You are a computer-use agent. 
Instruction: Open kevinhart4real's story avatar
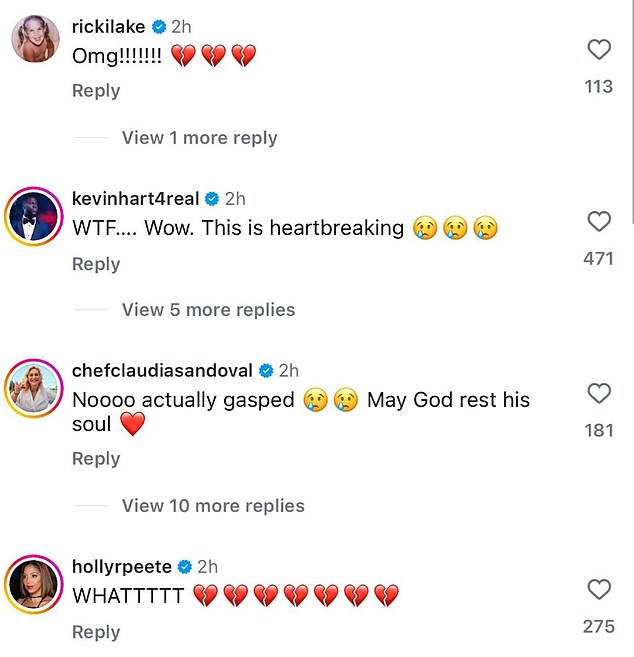(34, 217)
